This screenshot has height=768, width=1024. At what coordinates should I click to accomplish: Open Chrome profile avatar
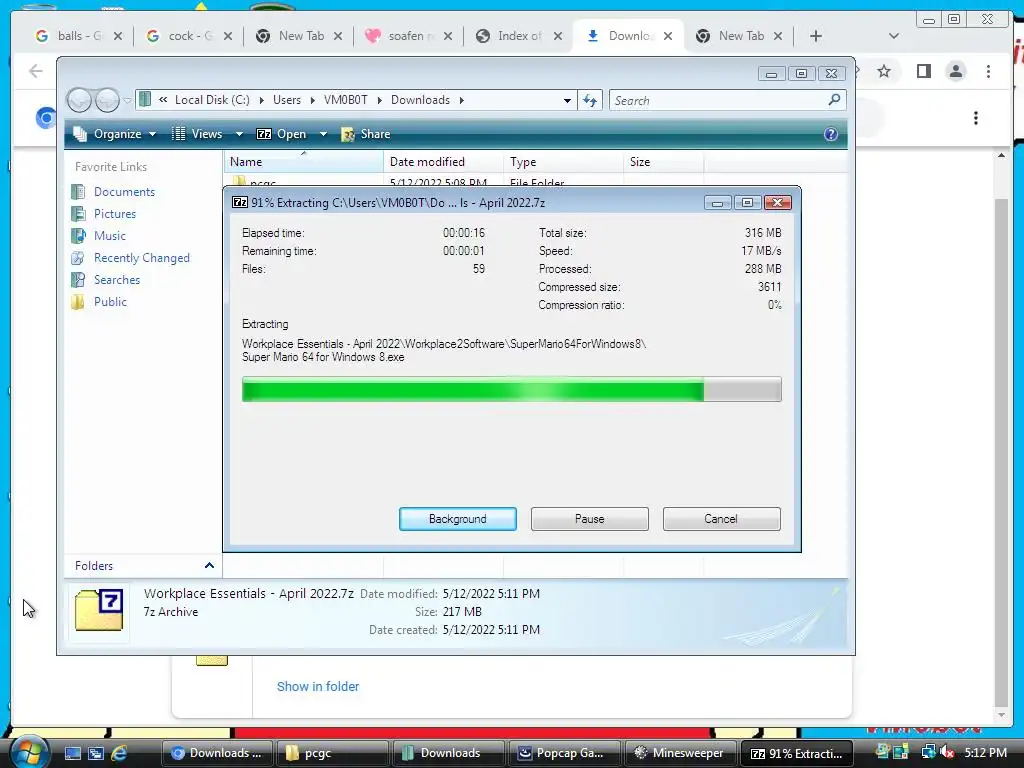pos(955,71)
